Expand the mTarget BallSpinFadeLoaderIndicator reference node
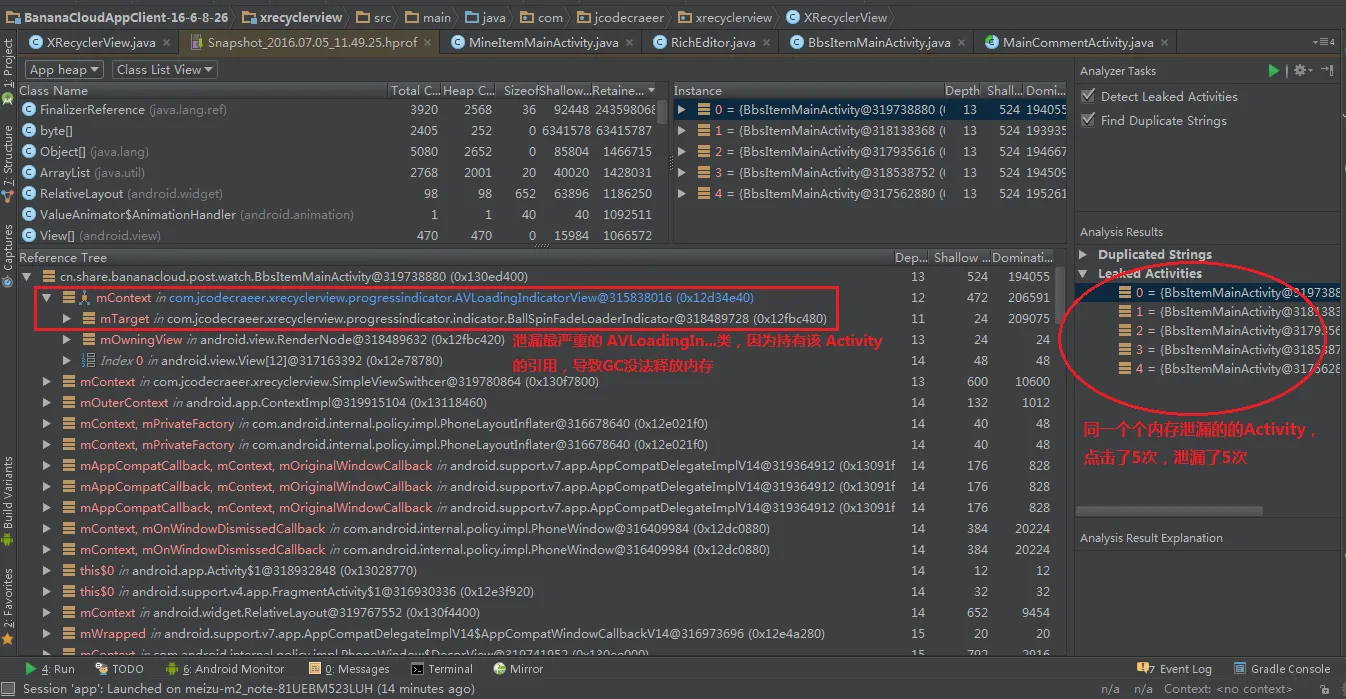Viewport: 1346px width, 699px height. coord(67,319)
